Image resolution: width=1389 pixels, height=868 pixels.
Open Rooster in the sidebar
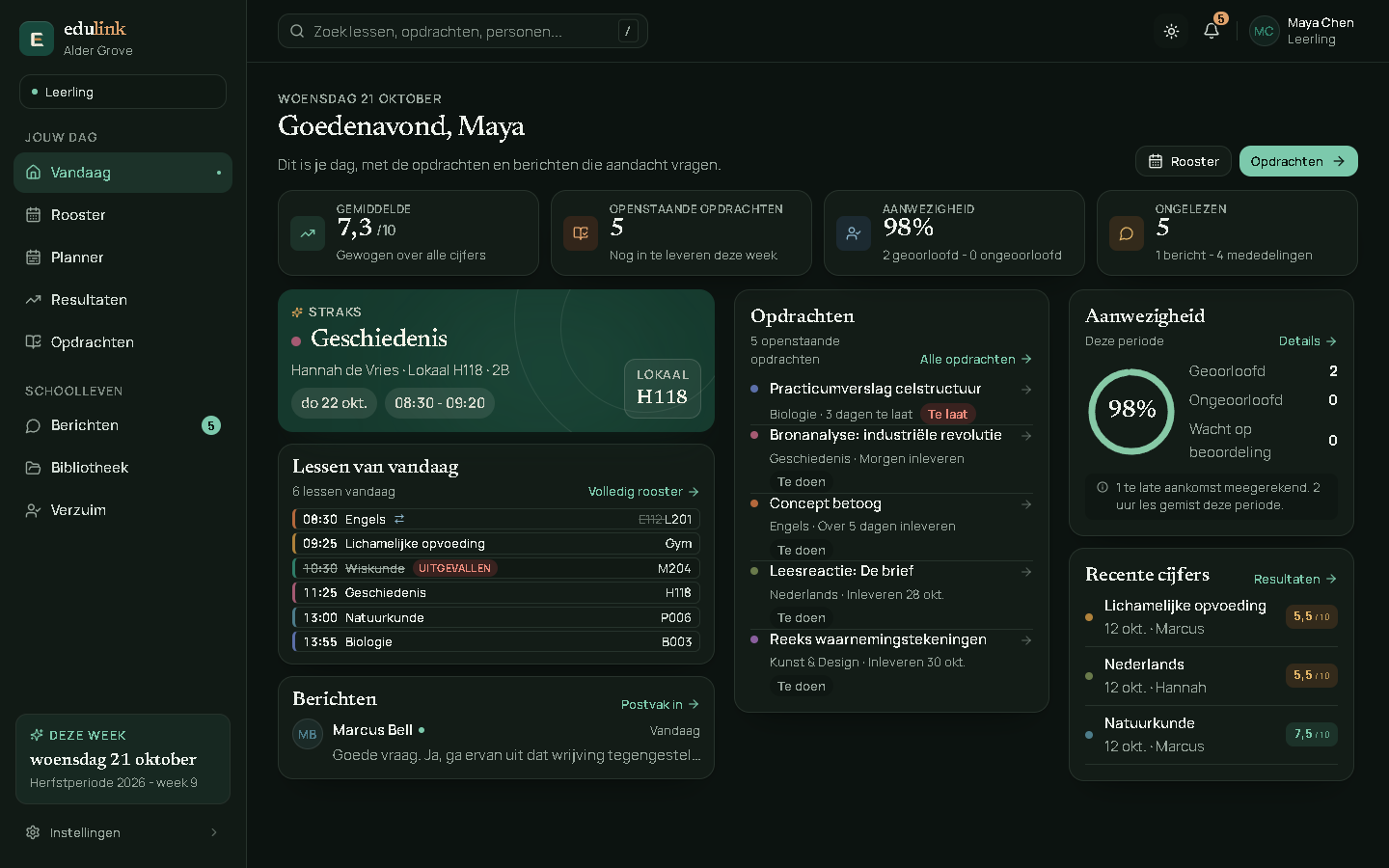tap(123, 215)
